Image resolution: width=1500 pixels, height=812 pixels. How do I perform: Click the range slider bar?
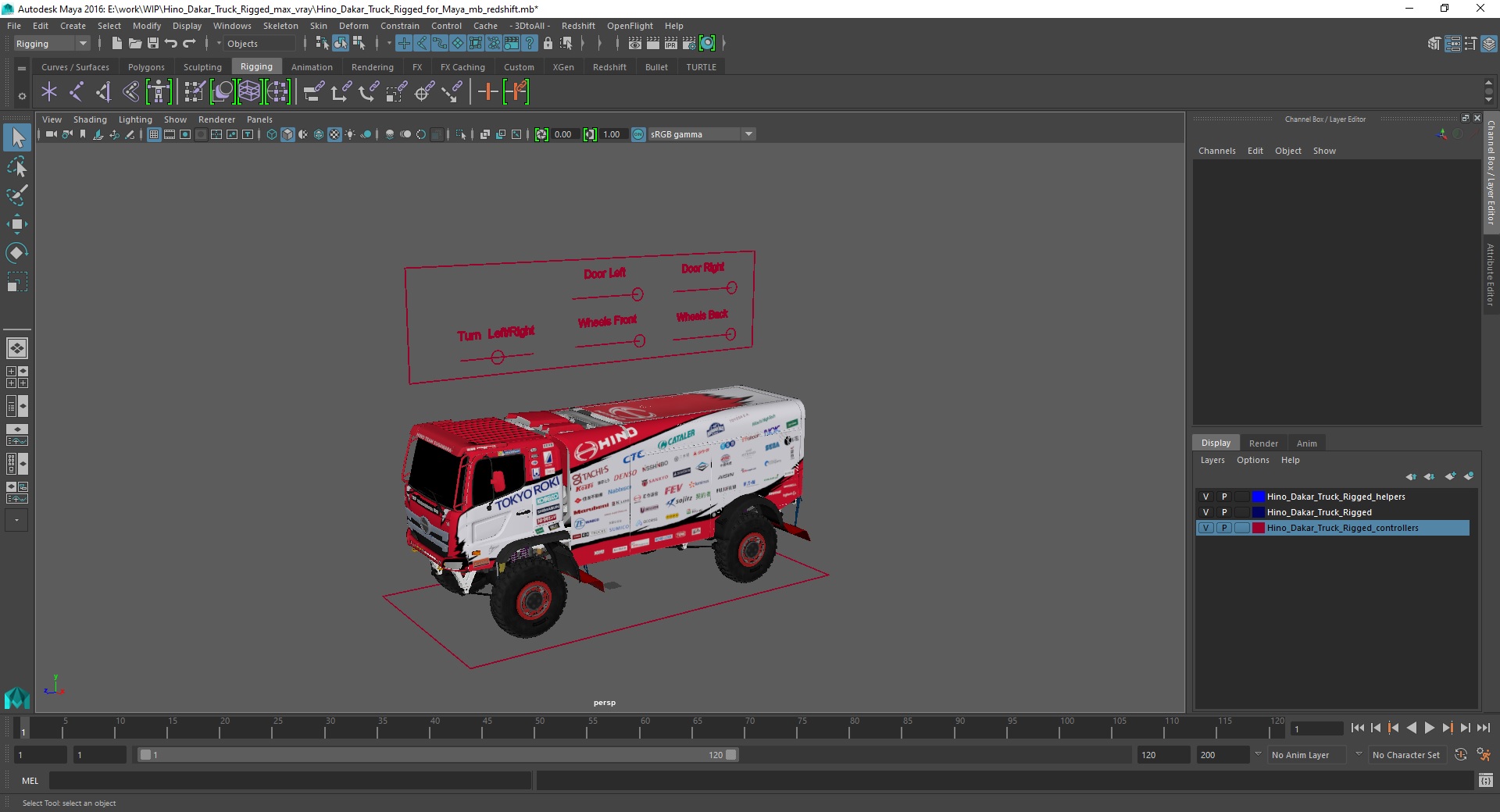[x=437, y=755]
